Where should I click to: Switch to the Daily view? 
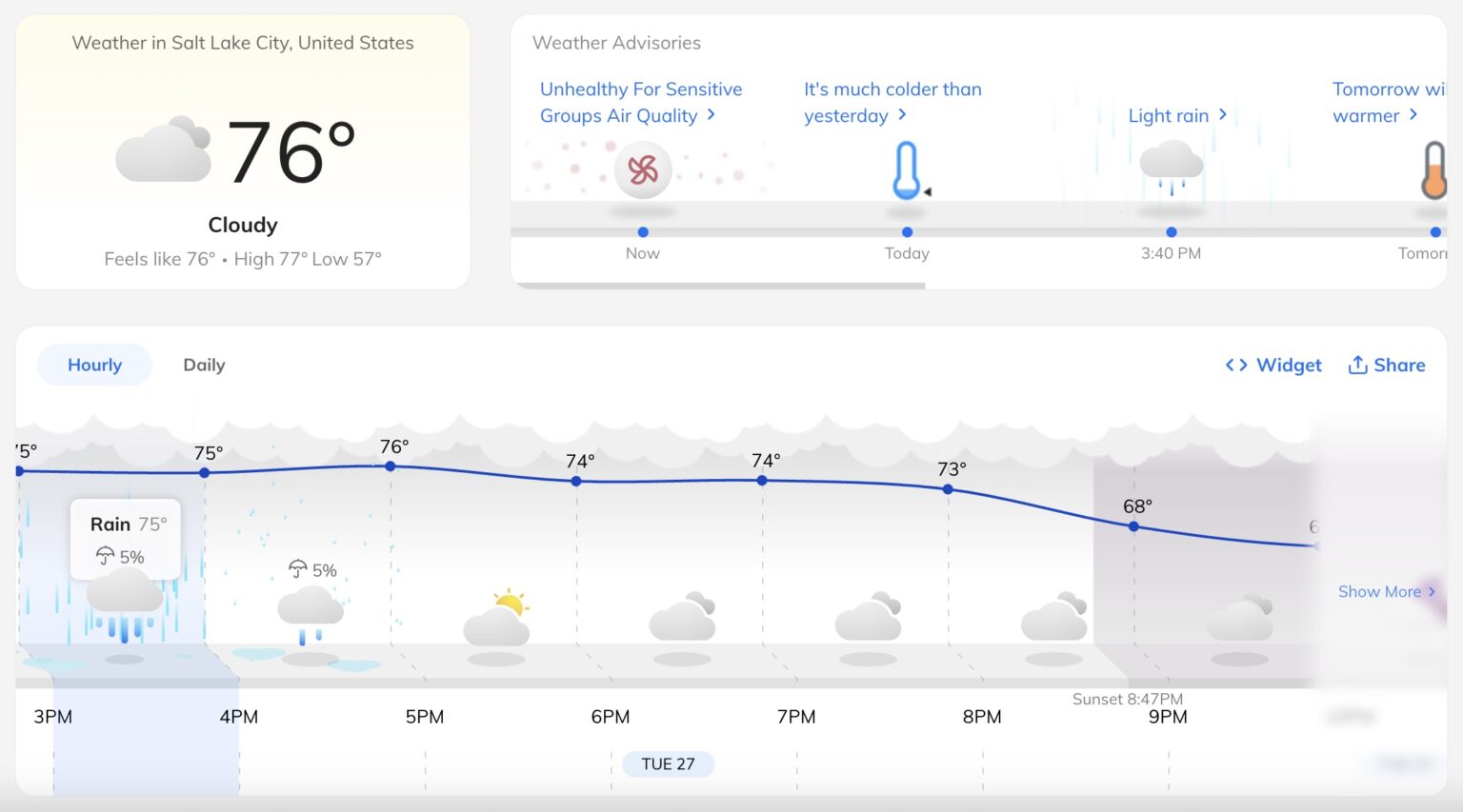click(204, 365)
